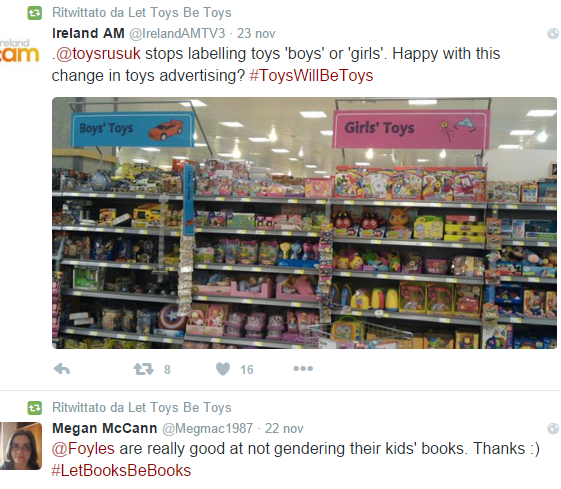
Task: Click the globe icon beside Ireland AM tweet
Action: coord(553,34)
